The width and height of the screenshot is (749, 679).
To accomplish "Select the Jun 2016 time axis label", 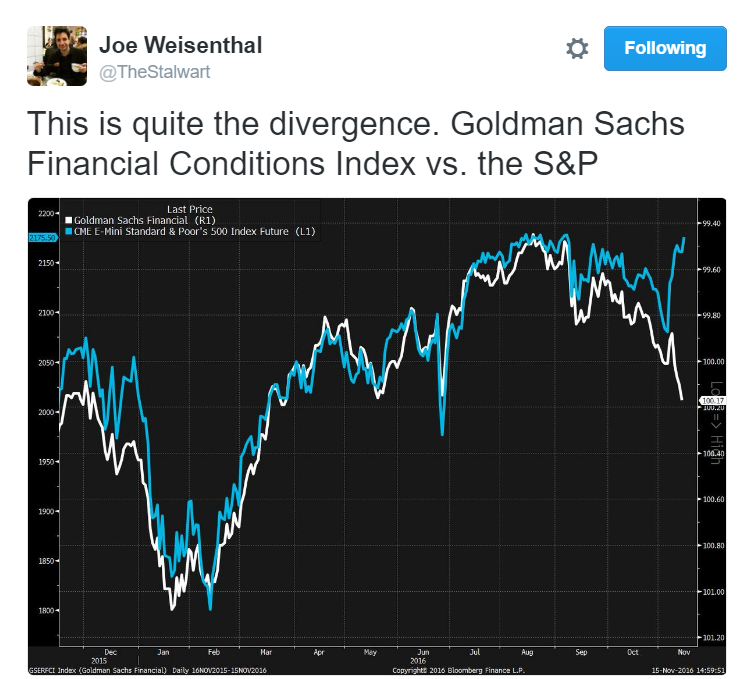I will click(x=418, y=656).
